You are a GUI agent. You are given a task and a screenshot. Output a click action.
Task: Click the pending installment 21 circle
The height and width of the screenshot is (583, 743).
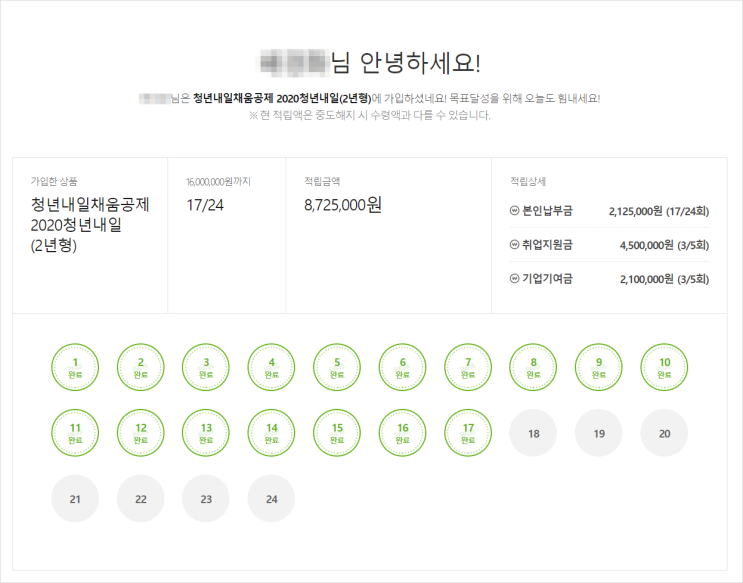(75, 498)
